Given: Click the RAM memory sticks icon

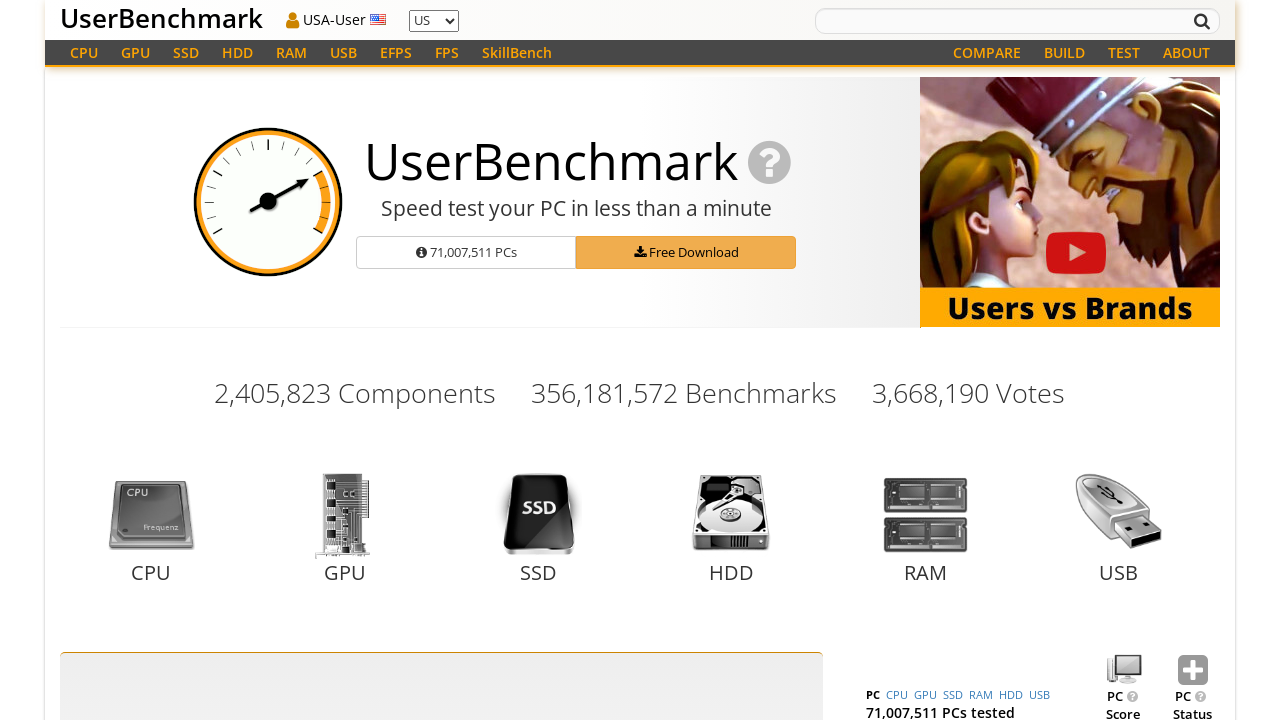Looking at the screenshot, I should coord(925,515).
